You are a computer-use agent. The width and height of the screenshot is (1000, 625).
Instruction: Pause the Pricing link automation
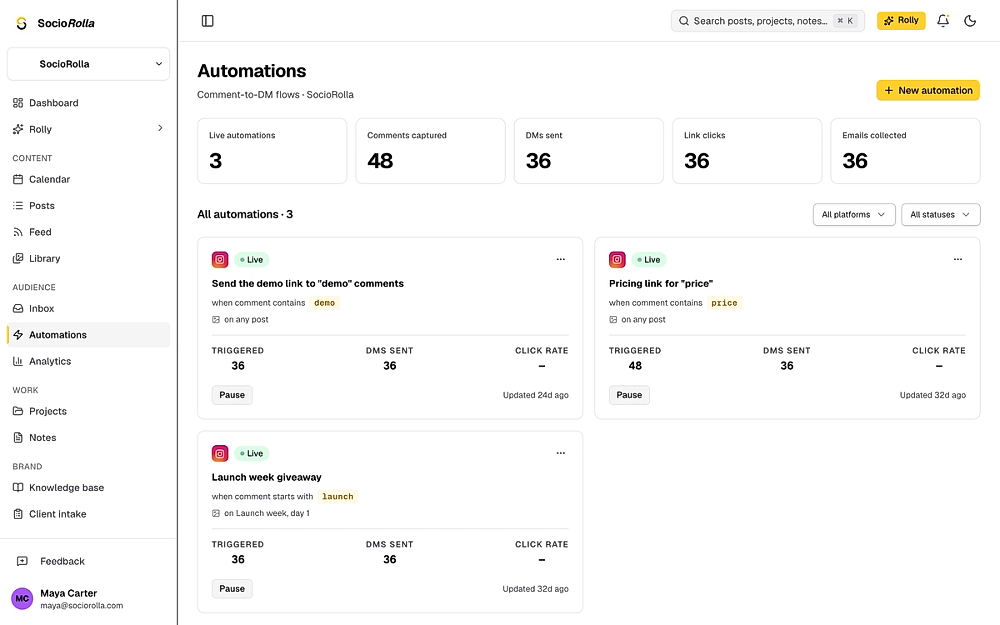(629, 395)
